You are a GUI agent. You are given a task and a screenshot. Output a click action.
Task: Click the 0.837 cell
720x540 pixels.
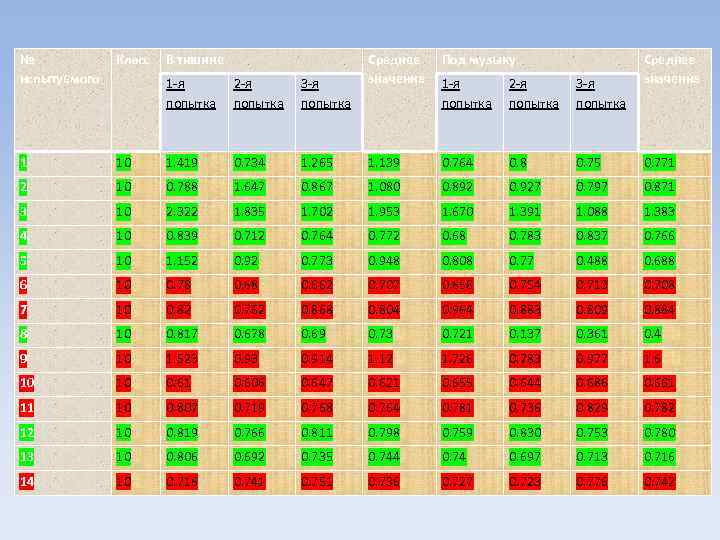point(592,236)
